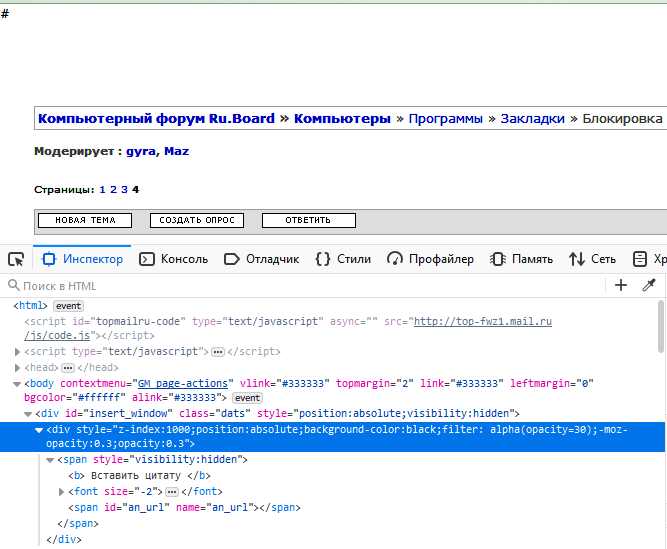Open the Закладки breadcrumb link

tap(532, 118)
